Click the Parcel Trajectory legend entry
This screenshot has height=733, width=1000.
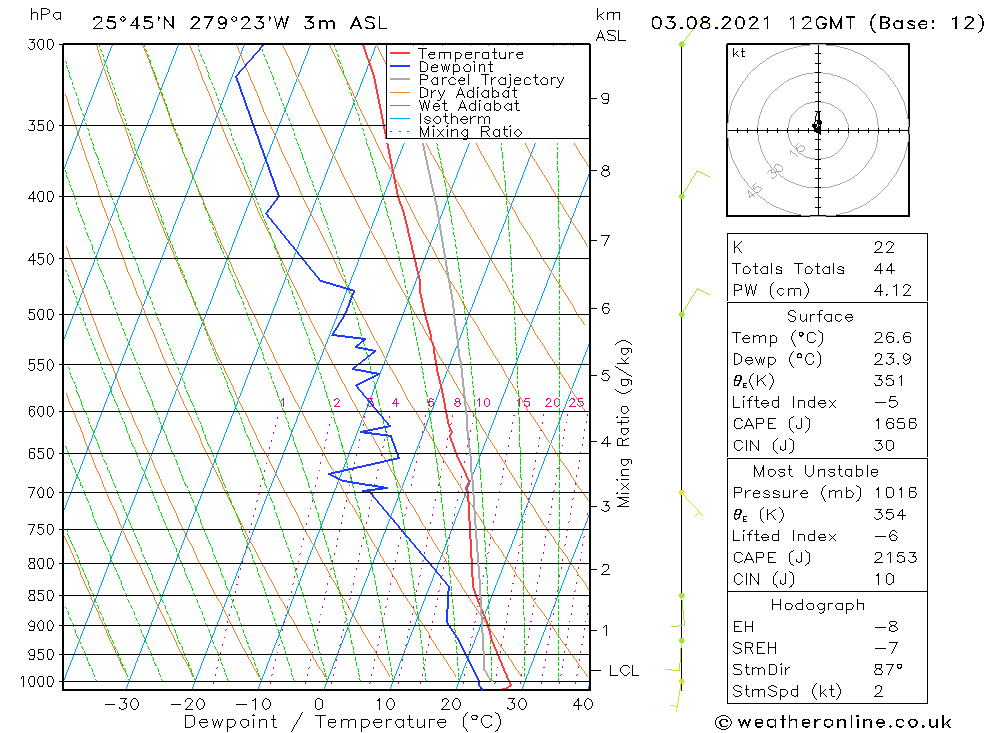pos(491,80)
